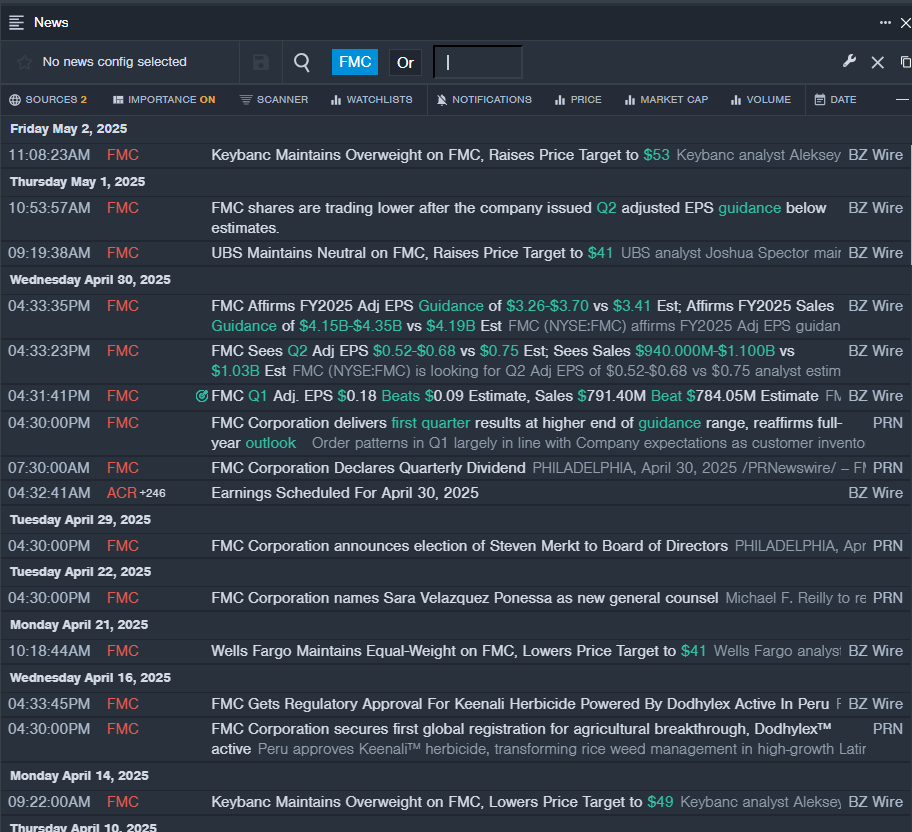Open the Price filter

pos(578,100)
